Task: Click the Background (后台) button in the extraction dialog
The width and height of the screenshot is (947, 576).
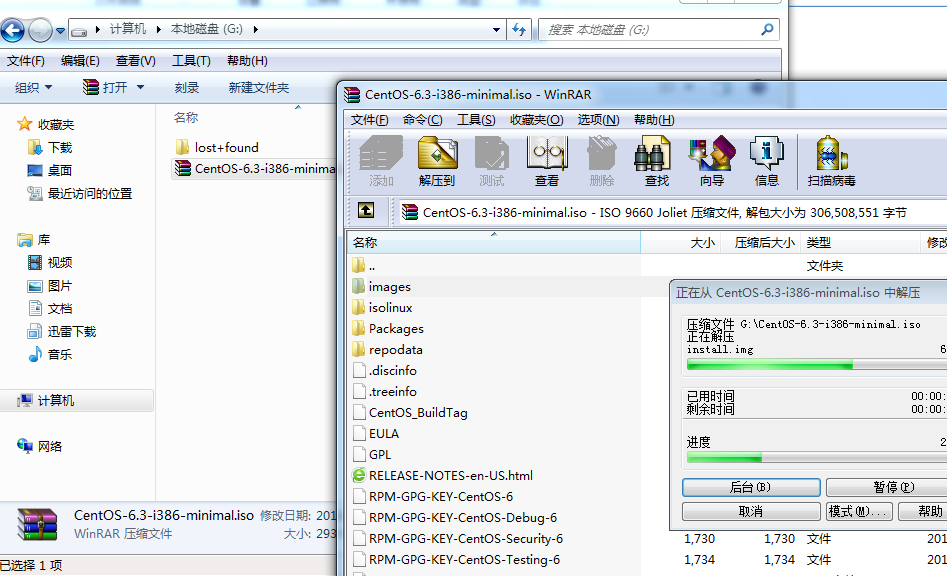Action: coord(751,487)
